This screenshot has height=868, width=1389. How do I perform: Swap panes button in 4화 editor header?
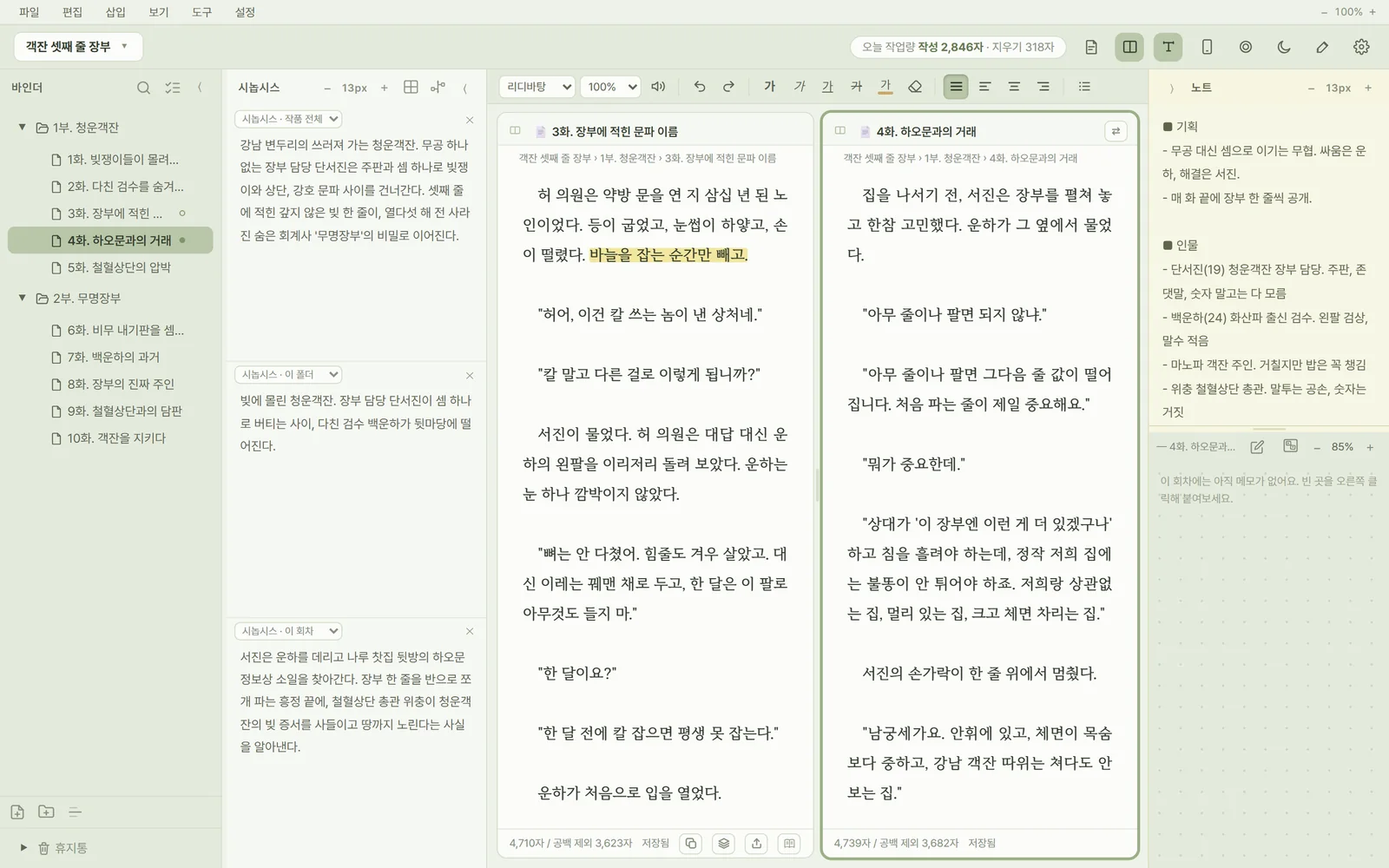tap(1116, 131)
